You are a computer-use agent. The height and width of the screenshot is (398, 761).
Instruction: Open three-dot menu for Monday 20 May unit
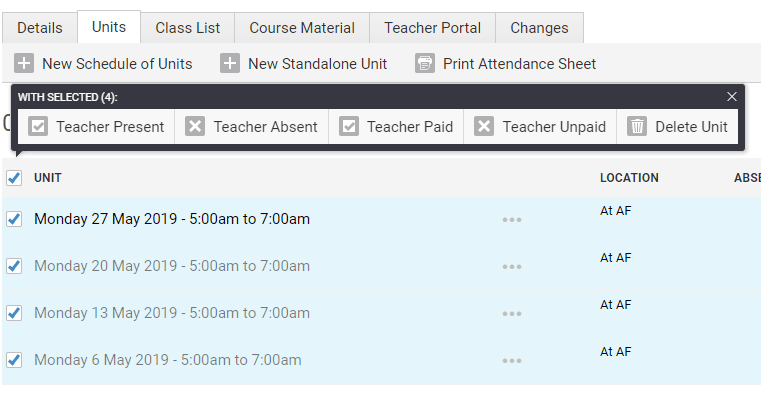tap(512, 267)
